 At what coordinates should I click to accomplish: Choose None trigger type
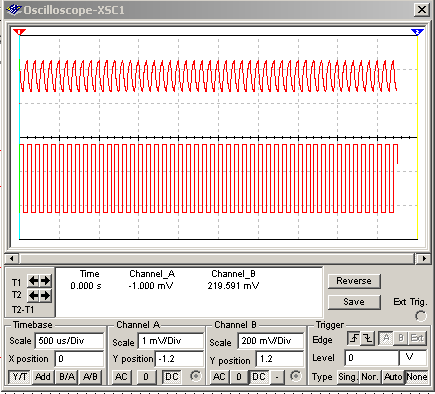[417, 377]
